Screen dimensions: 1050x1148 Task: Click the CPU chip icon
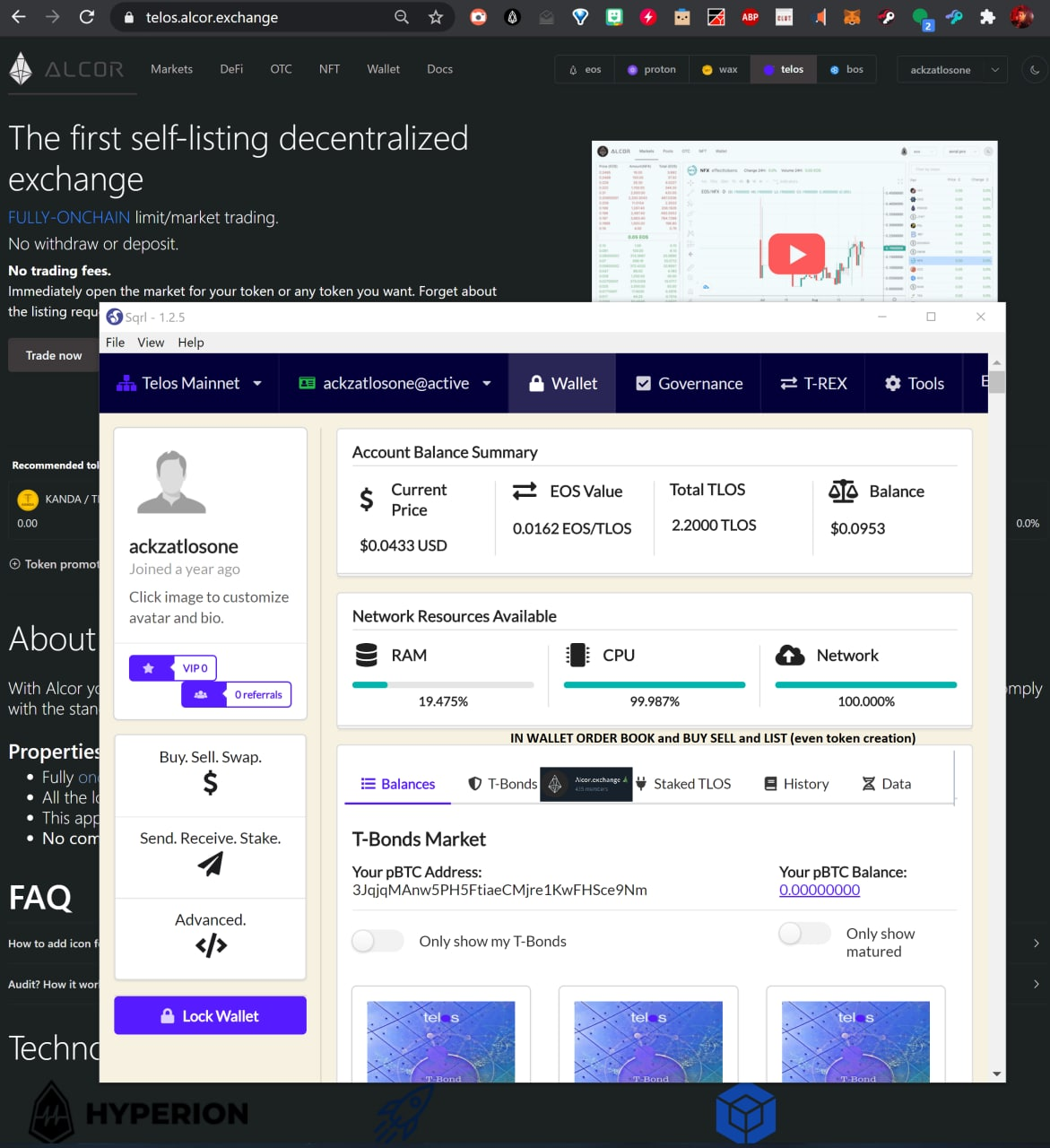pyautogui.click(x=577, y=655)
